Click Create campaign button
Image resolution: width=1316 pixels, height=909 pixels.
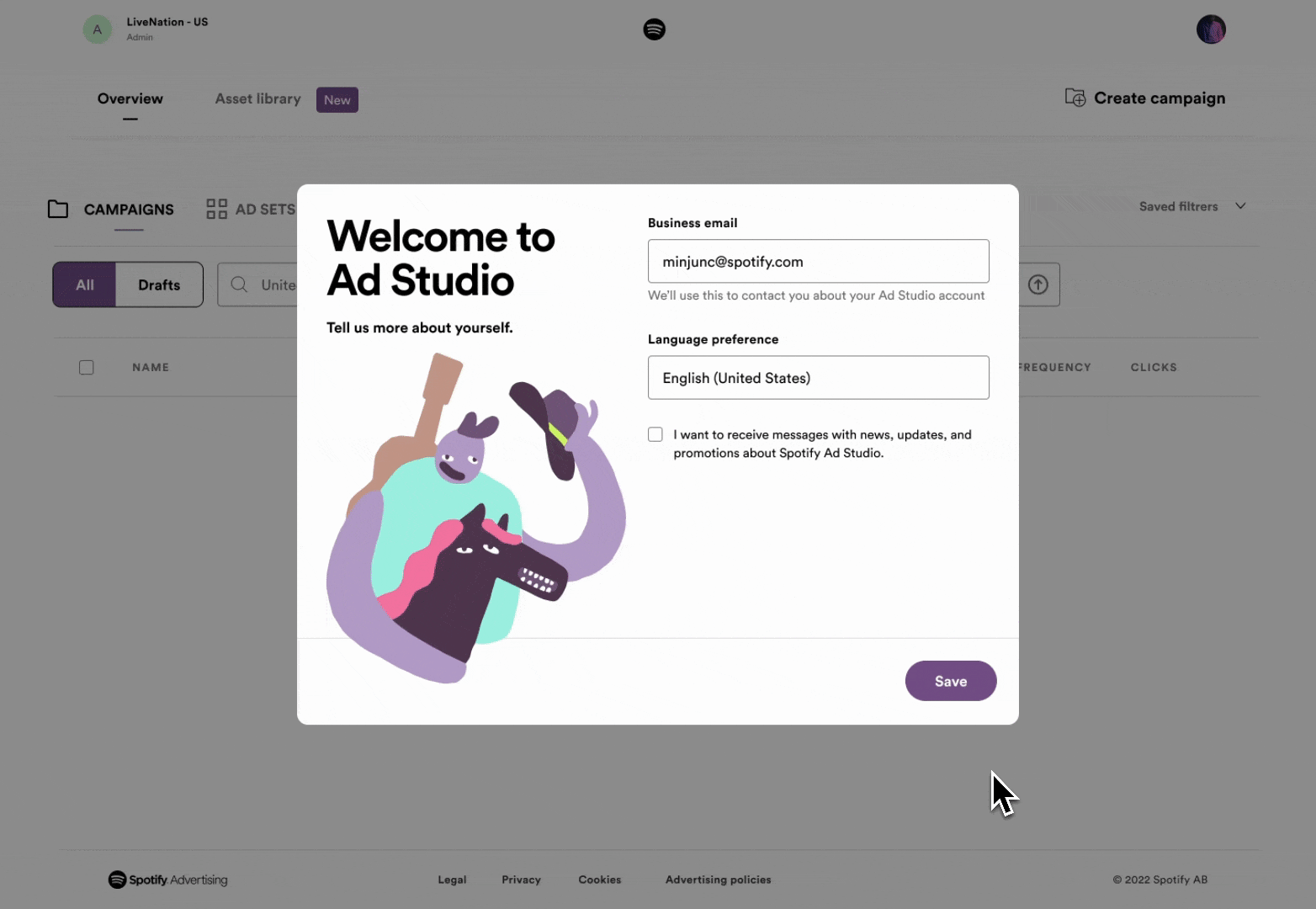click(x=1145, y=98)
